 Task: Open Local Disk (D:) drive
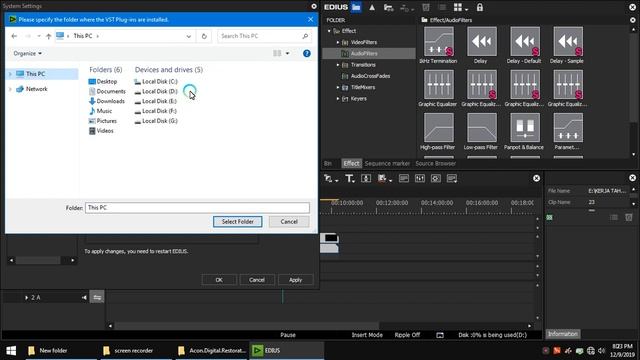[x=156, y=91]
